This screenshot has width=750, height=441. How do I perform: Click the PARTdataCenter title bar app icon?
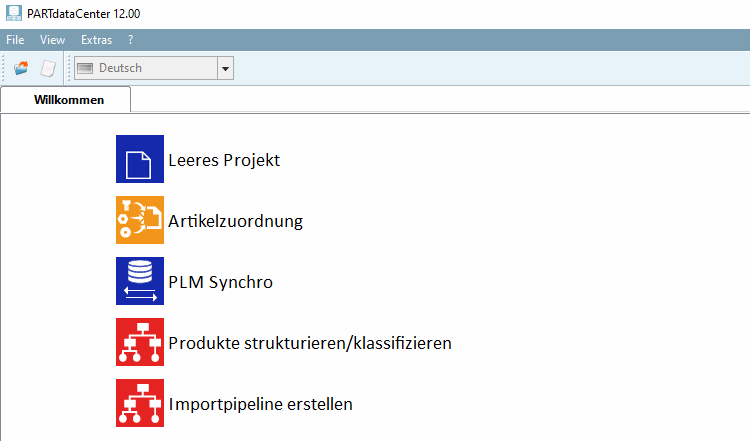(x=12, y=14)
